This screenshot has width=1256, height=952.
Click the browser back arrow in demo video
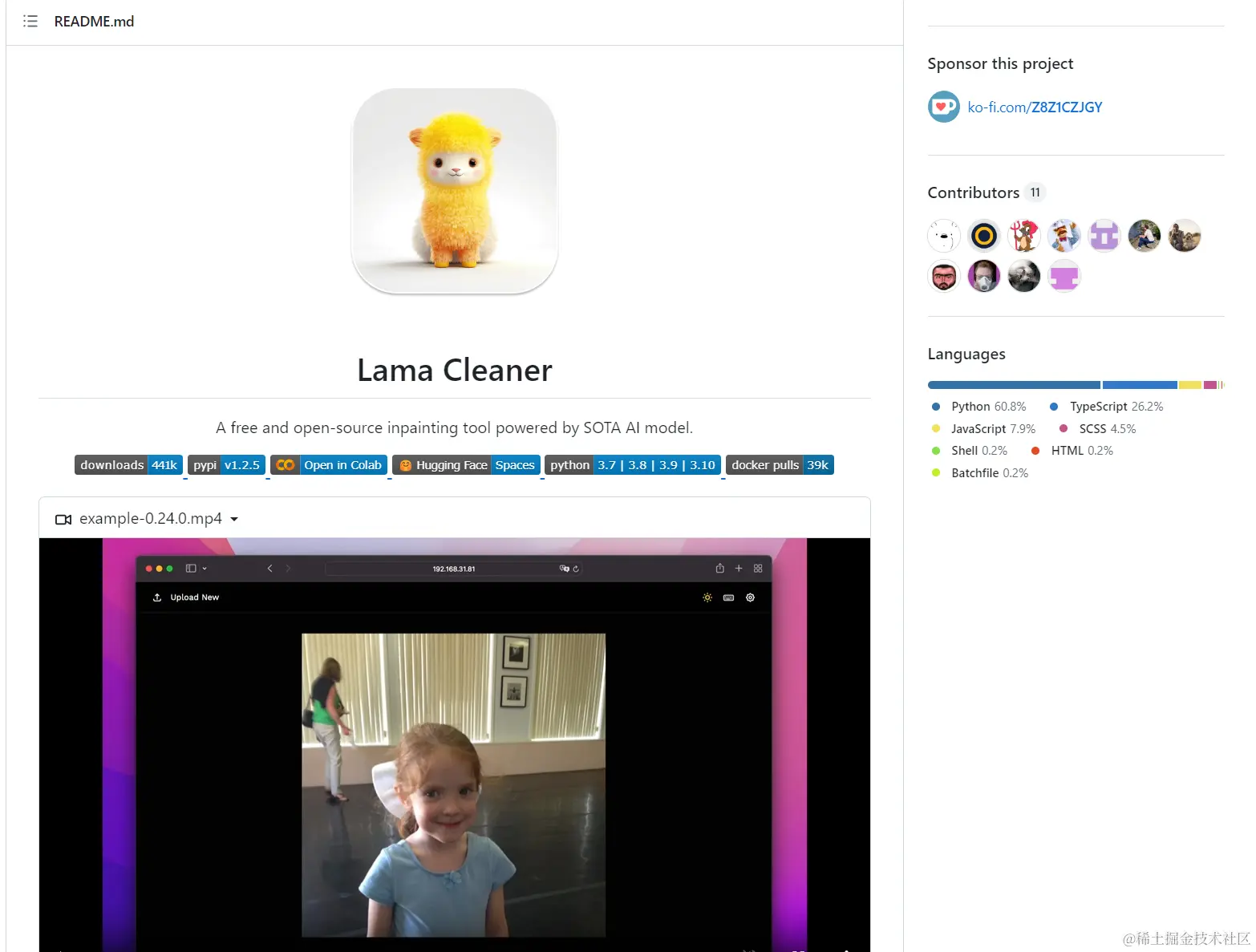pos(269,569)
